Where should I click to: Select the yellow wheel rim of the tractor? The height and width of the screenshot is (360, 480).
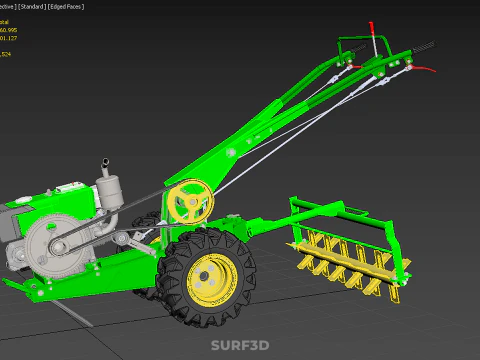[x=212, y=280]
